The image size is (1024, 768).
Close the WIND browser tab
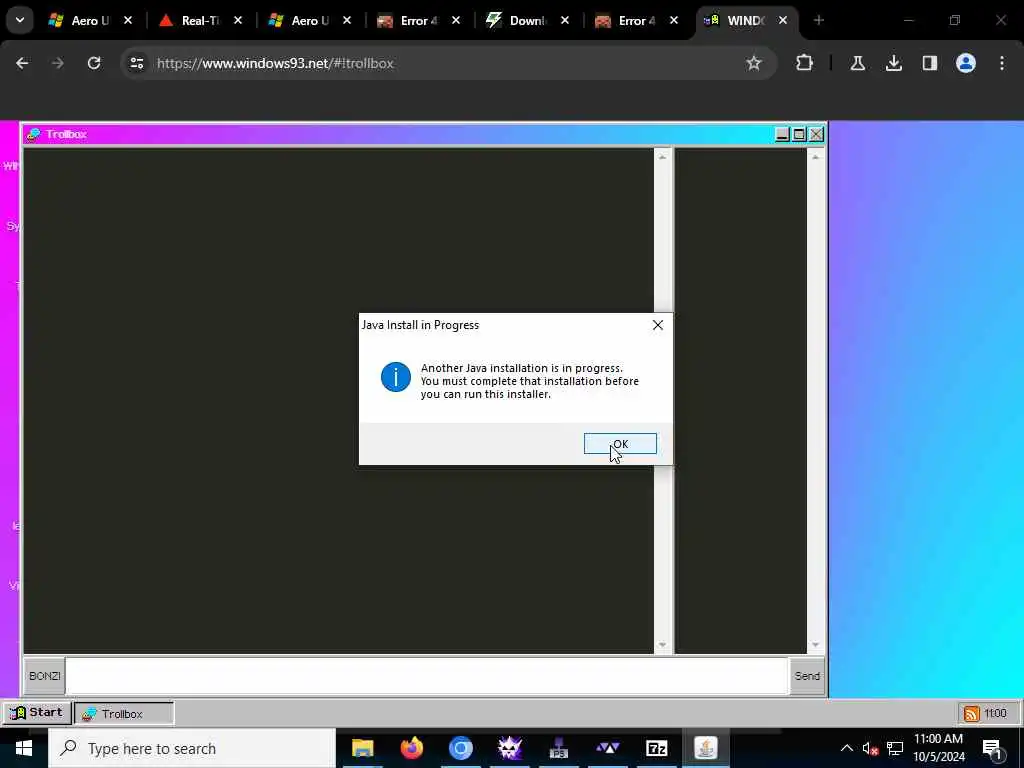[783, 21]
